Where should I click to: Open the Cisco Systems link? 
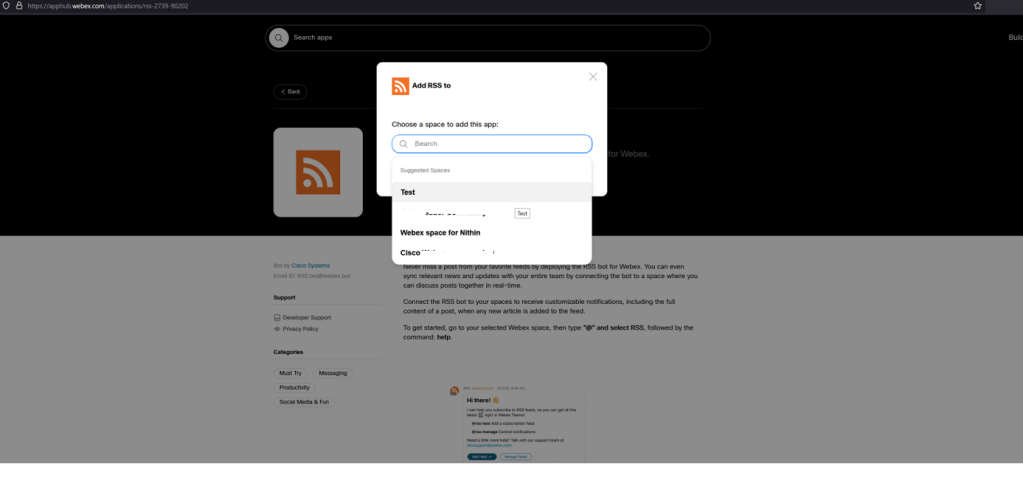(311, 265)
